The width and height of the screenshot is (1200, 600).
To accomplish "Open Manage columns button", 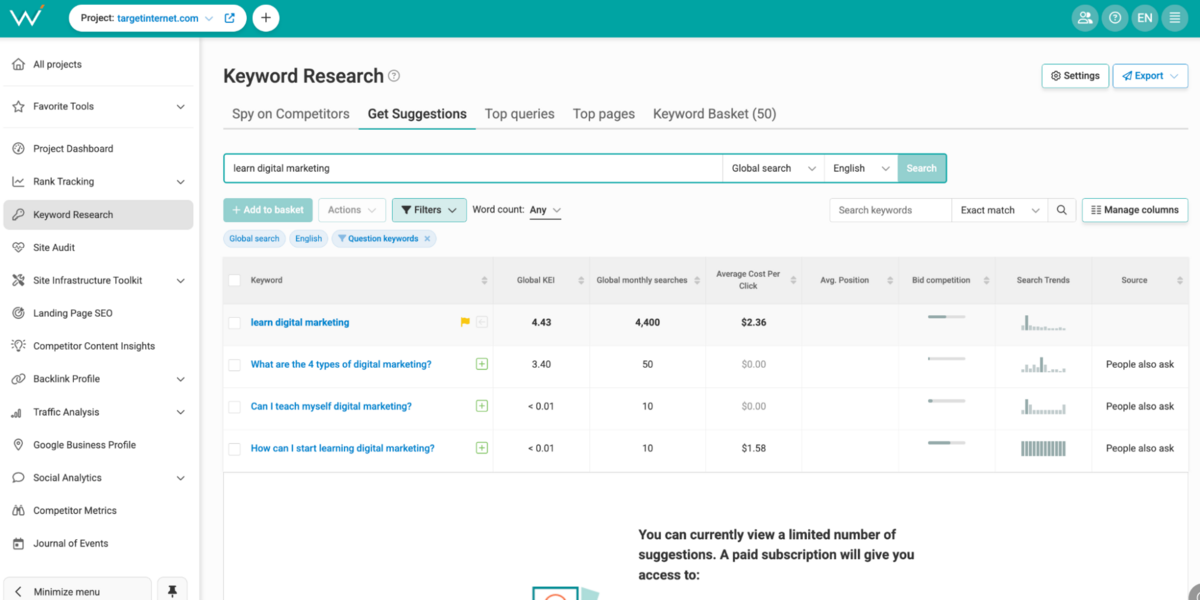I will click(x=1135, y=210).
